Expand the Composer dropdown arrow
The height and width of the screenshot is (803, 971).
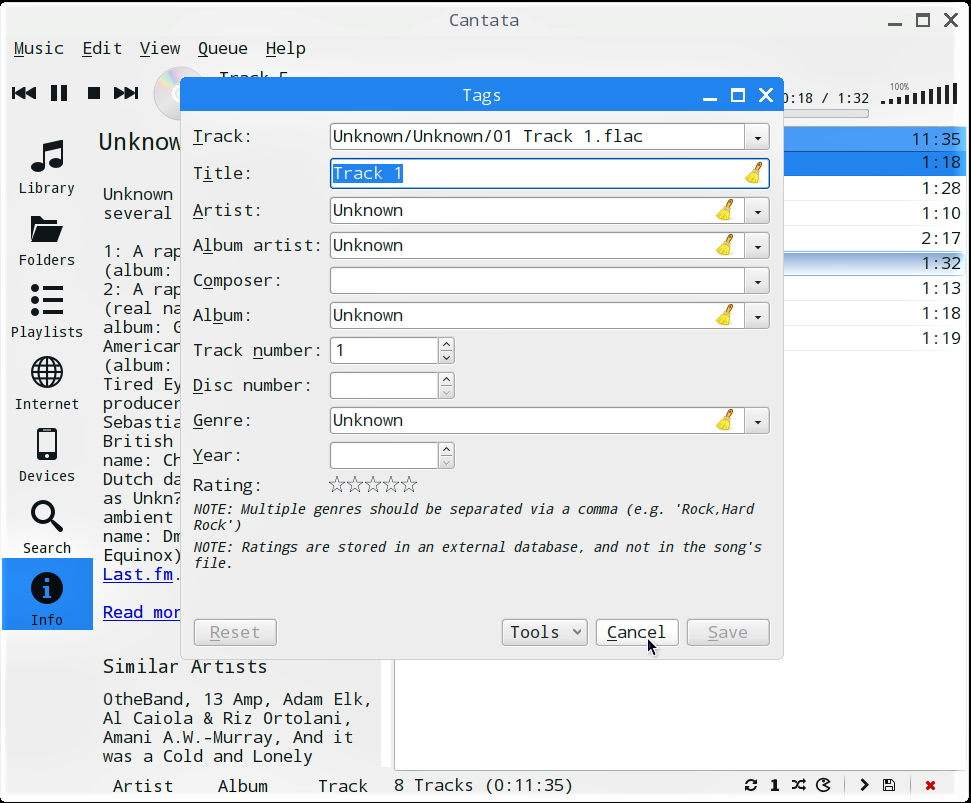pos(757,282)
